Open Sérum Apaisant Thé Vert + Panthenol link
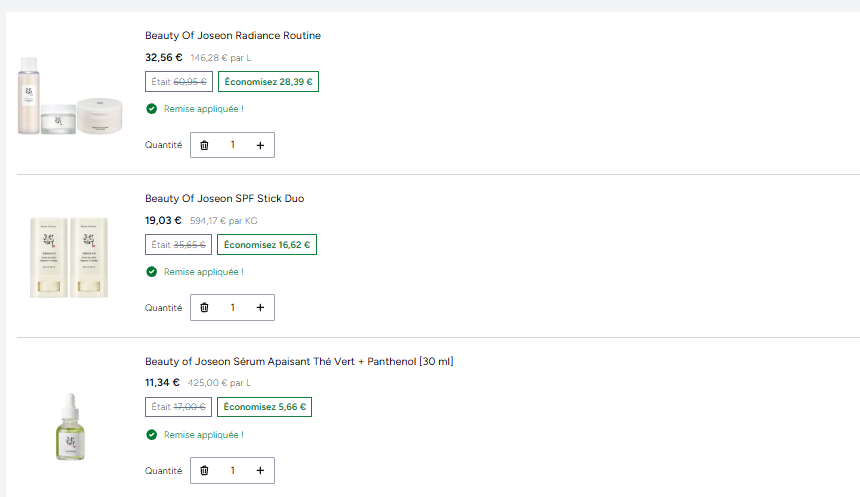The width and height of the screenshot is (860, 497). click(x=299, y=361)
